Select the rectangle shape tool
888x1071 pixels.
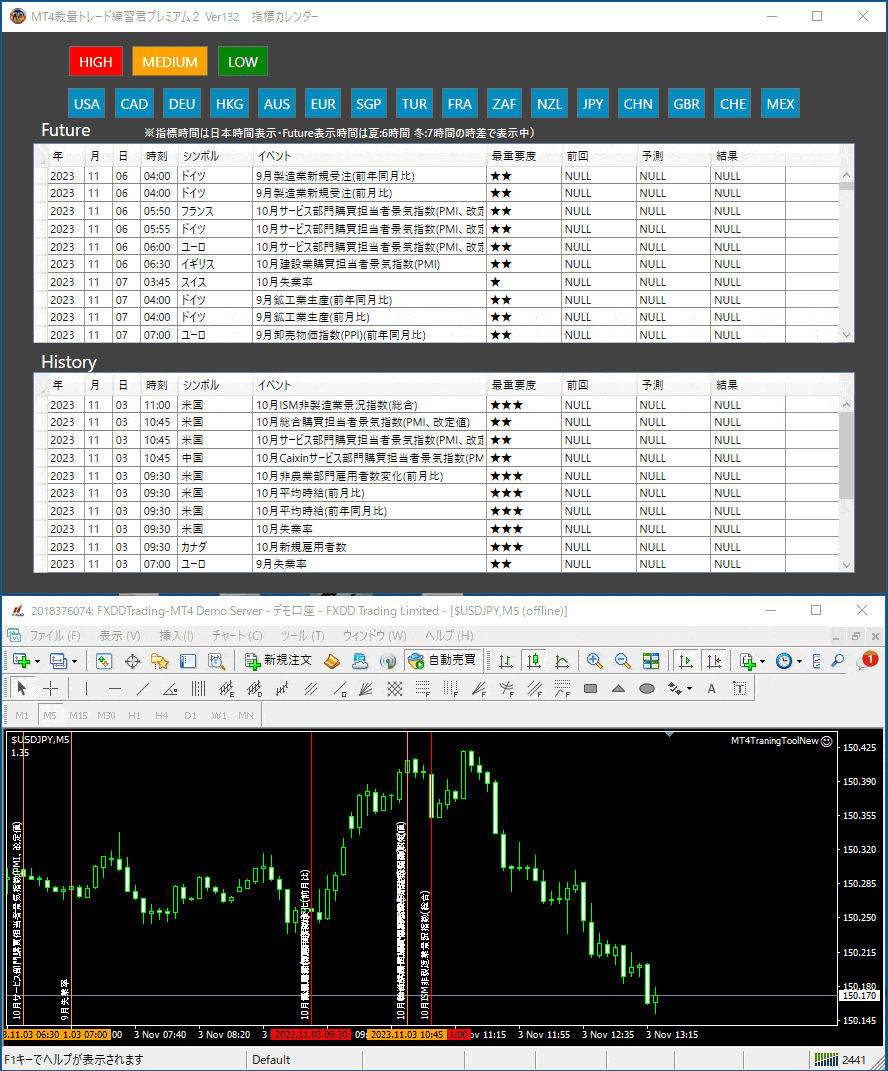pos(590,688)
